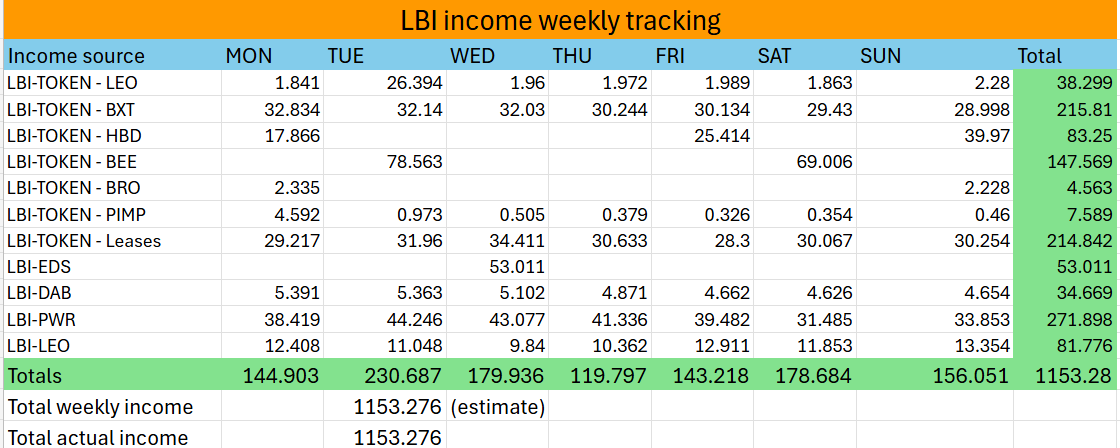Select the TUE column header
1120x448 pixels.
click(385, 56)
